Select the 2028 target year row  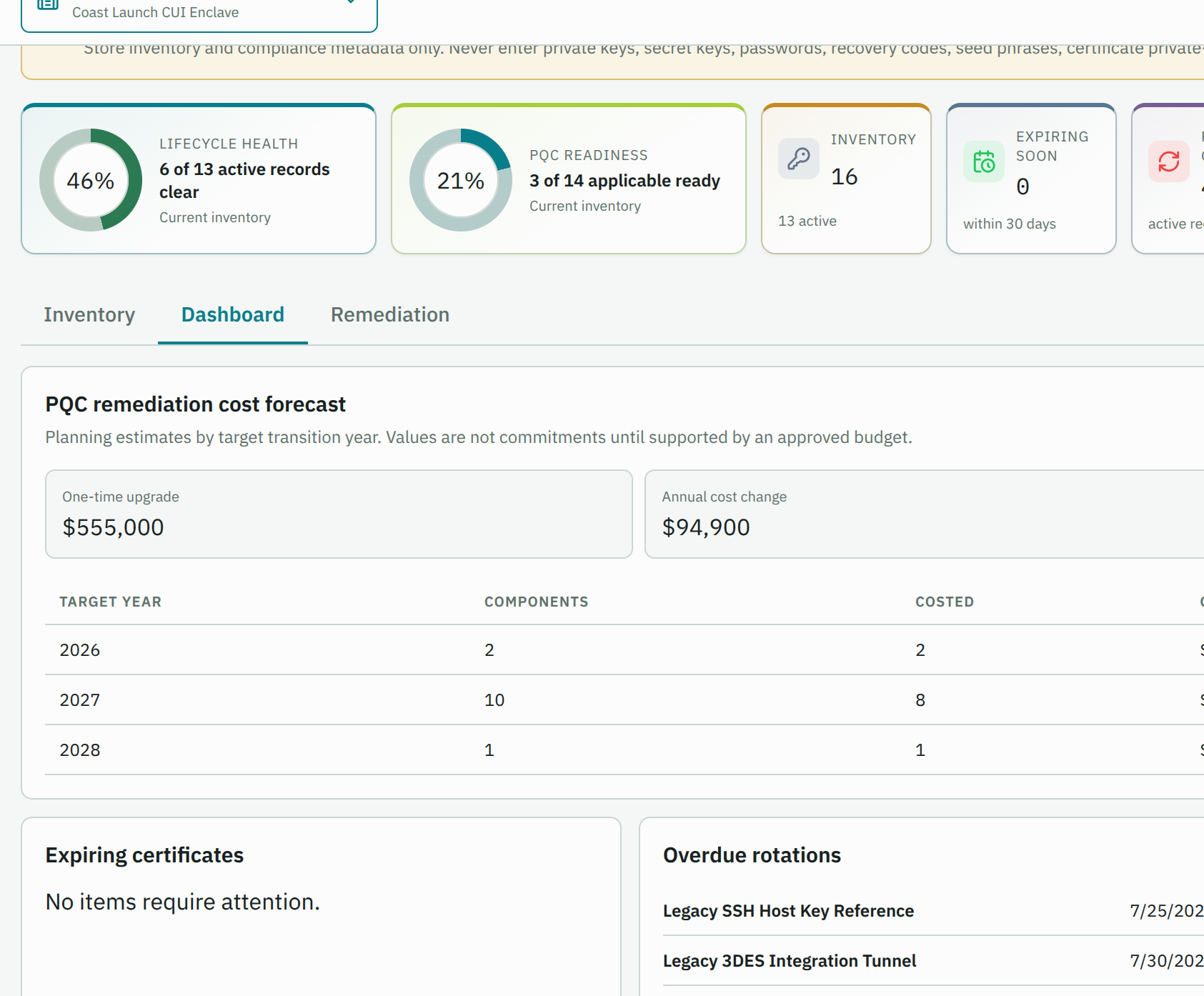click(625, 750)
